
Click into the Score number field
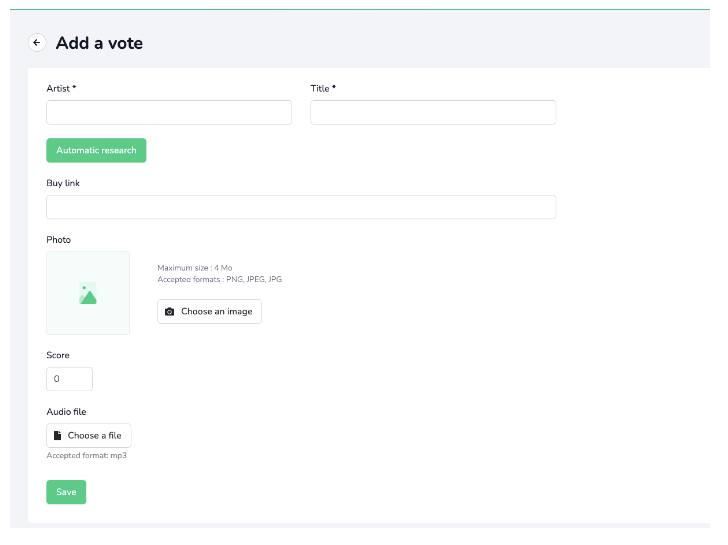(69, 379)
